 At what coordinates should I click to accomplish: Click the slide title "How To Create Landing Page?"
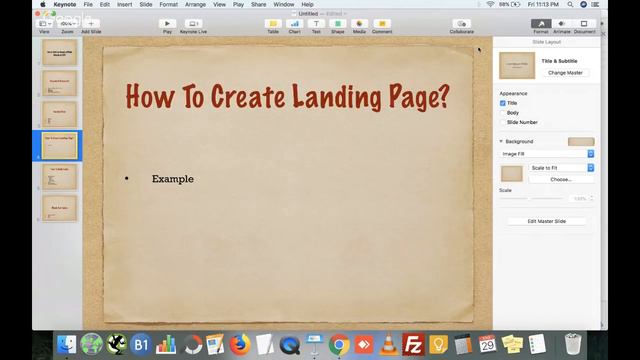[x=287, y=97]
